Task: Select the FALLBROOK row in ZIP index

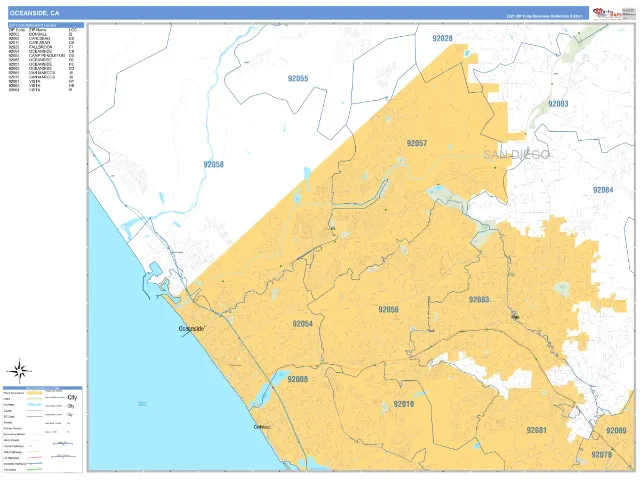Action: tap(41, 47)
